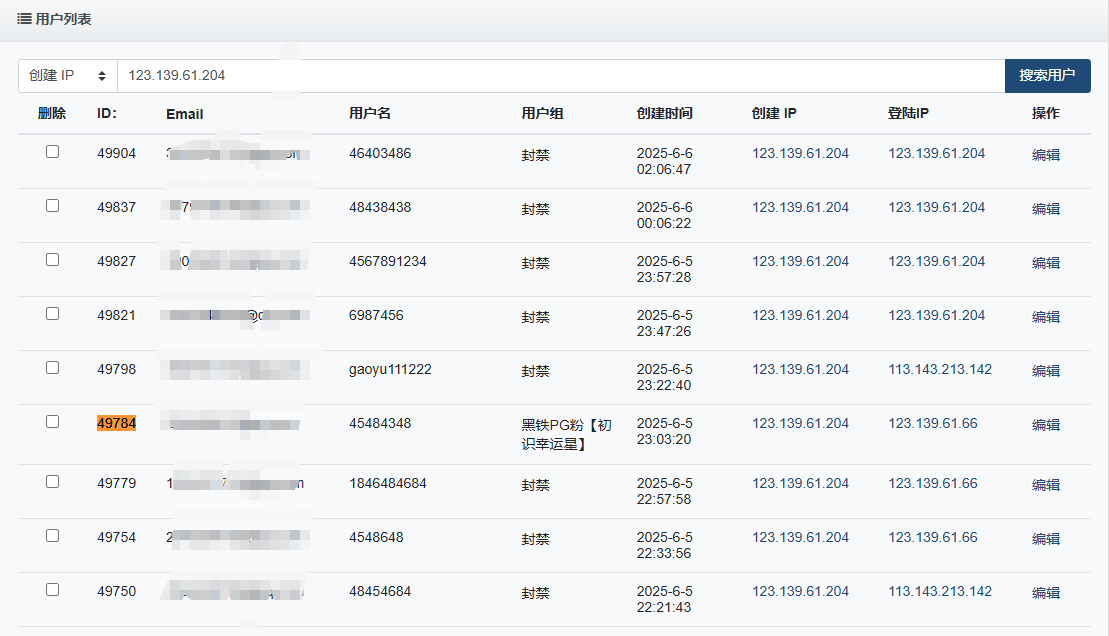The height and width of the screenshot is (636, 1109).
Task: Click 编辑 for user 45484348
Action: [1045, 424]
